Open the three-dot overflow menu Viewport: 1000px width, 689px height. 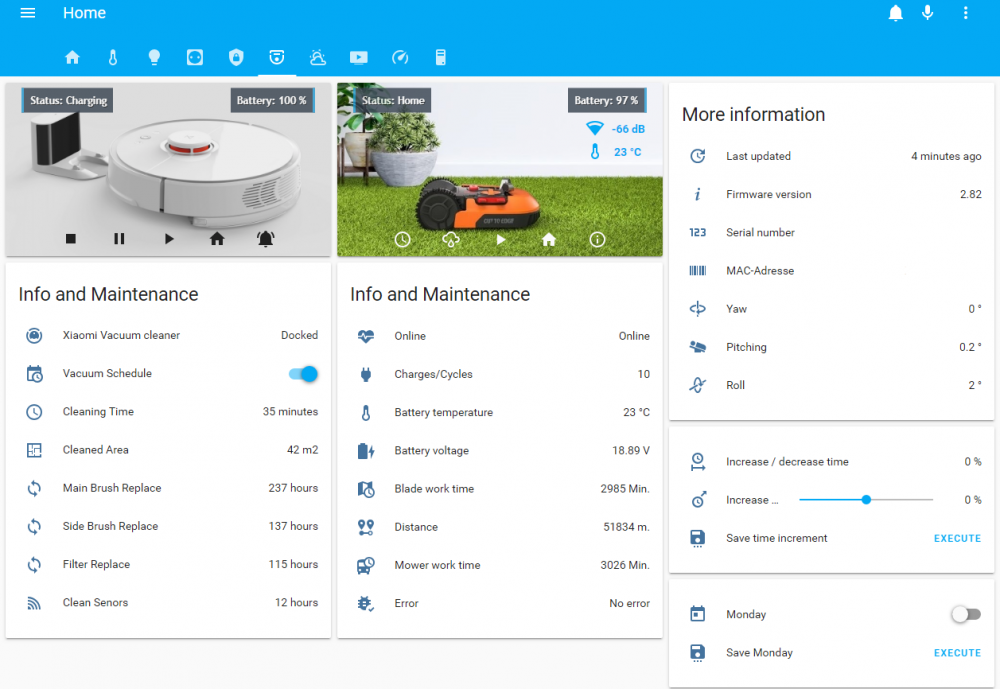[x=965, y=13]
